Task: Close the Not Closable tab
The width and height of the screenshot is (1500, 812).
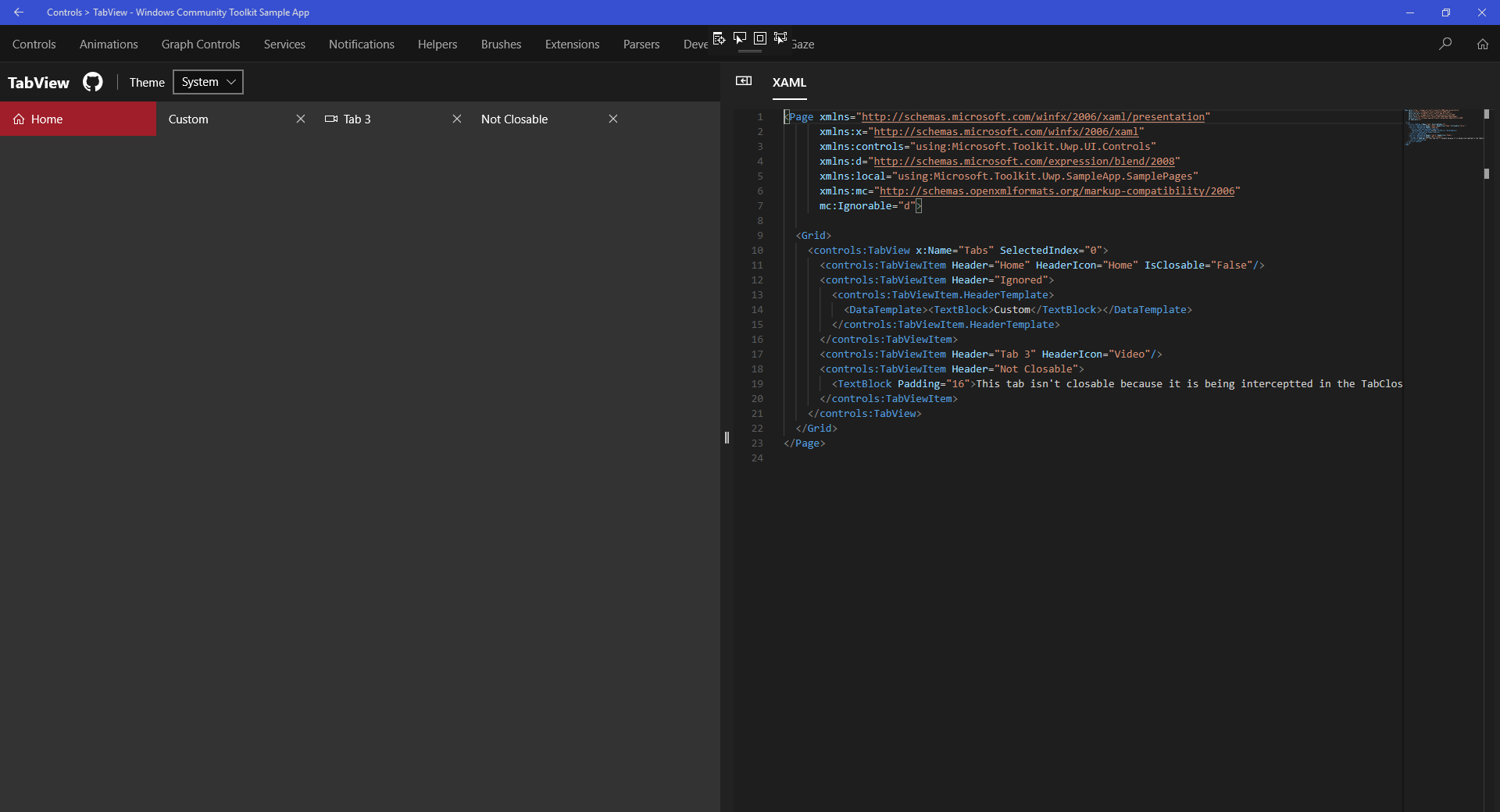Action: (613, 119)
